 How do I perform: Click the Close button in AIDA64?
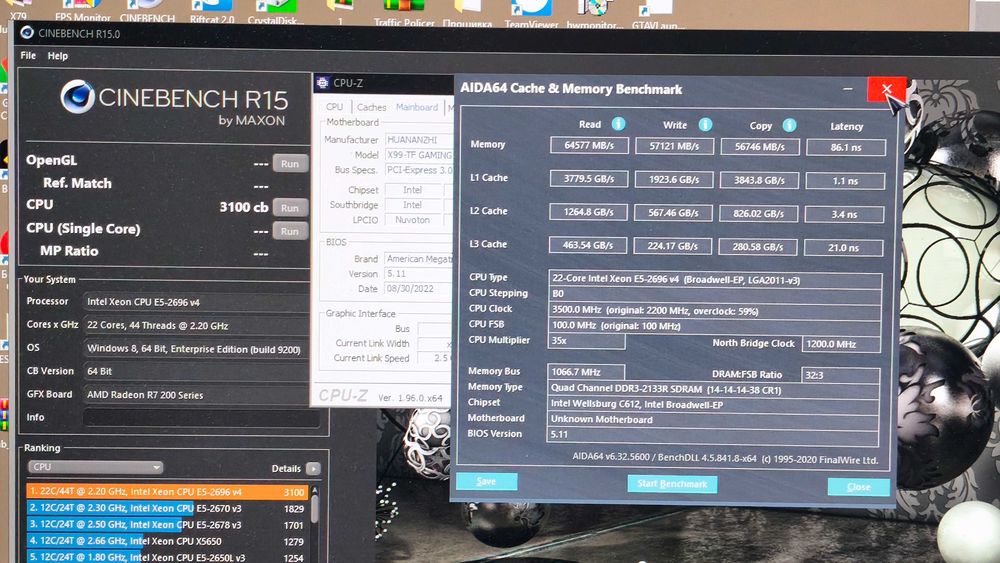point(858,487)
